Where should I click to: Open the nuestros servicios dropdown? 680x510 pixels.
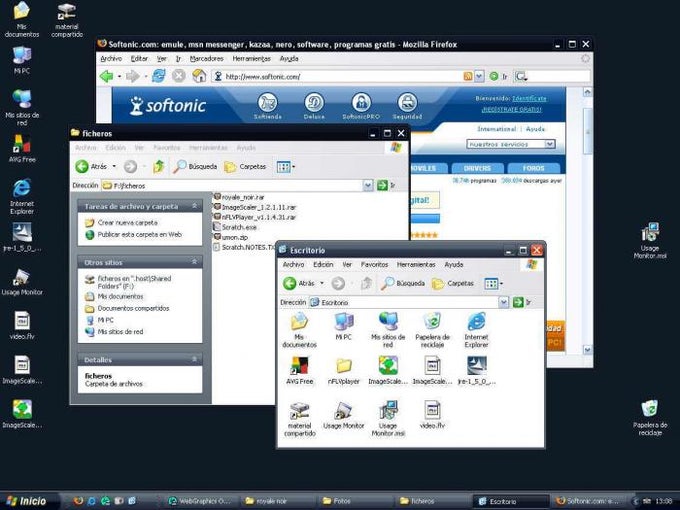549,144
